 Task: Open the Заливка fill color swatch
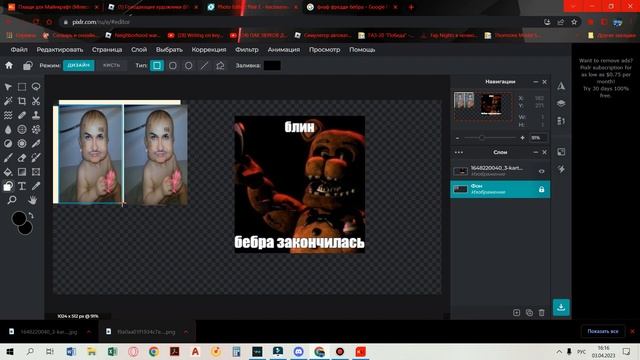tap(272, 65)
